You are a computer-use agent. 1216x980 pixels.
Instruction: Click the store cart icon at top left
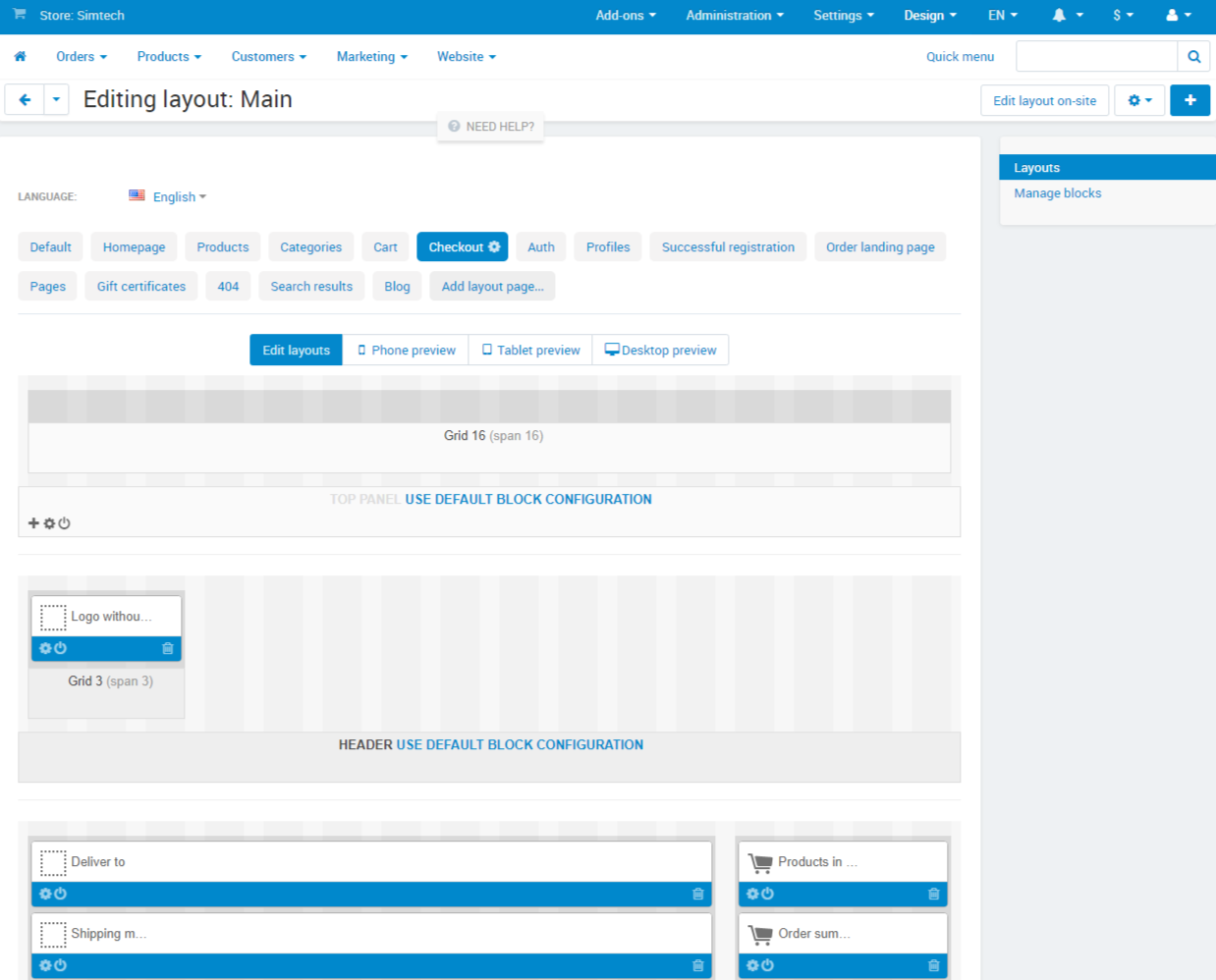click(20, 15)
